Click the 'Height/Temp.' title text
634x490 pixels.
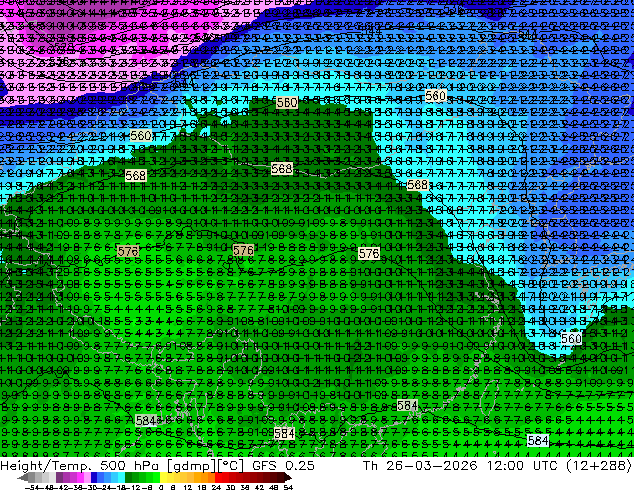tap(44, 465)
